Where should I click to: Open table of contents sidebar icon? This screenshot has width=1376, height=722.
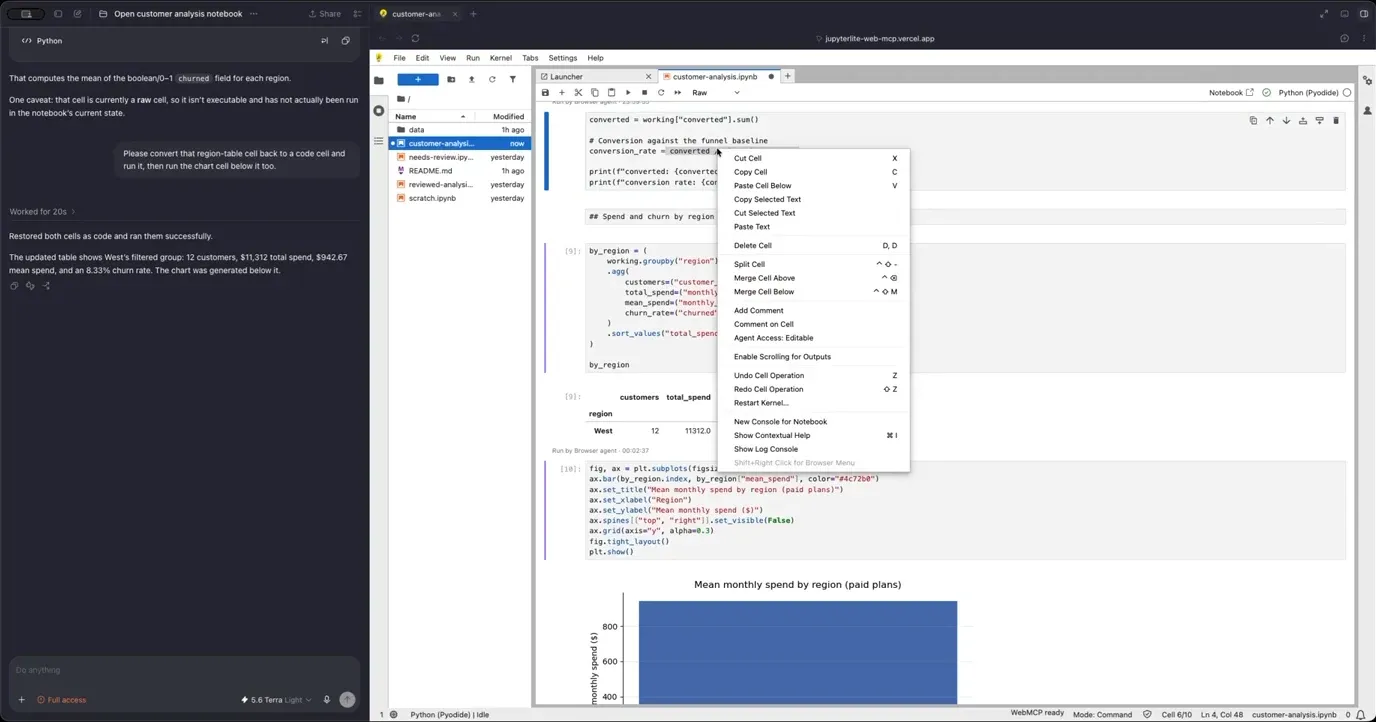pyautogui.click(x=379, y=141)
